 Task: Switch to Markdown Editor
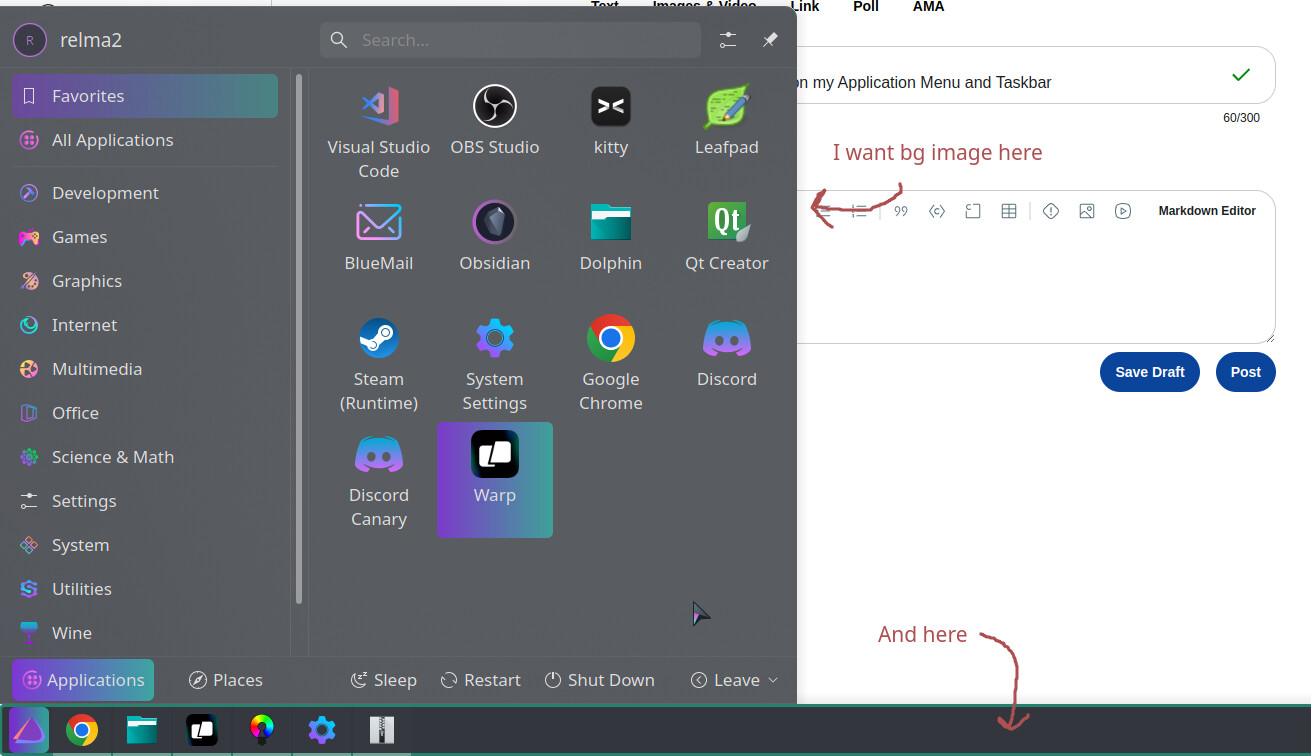[1207, 211]
